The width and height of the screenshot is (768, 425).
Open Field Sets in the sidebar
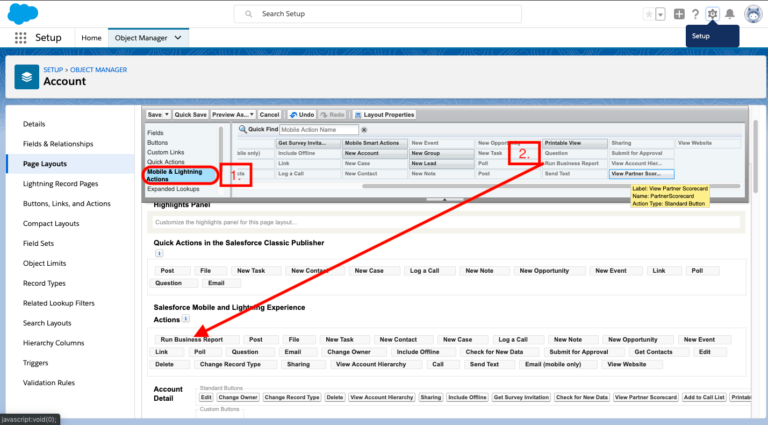(x=38, y=243)
